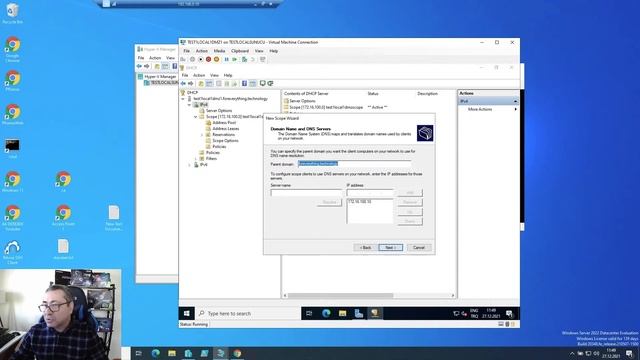The width and height of the screenshot is (640, 360).
Task: Go forward using the DHCP toolbar arrow
Action: click(x=191, y=84)
